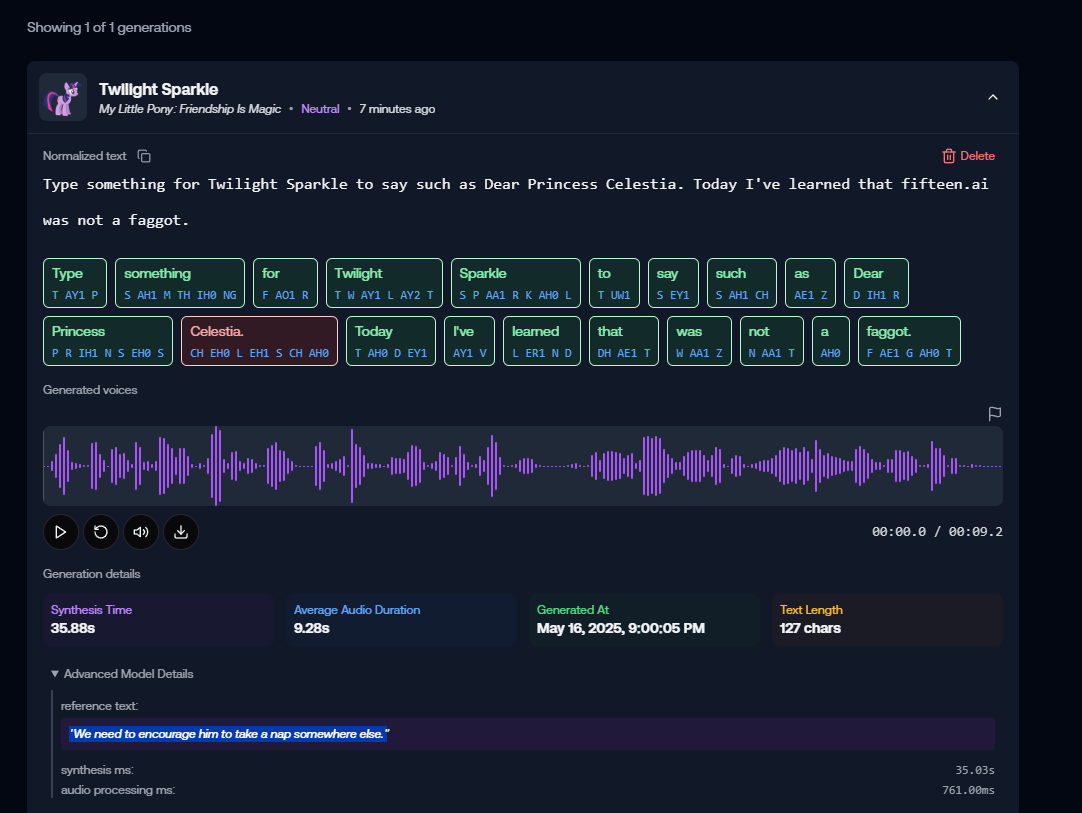The height and width of the screenshot is (813, 1082).
Task: Select the 'say' phoneme chip
Action: (673, 283)
